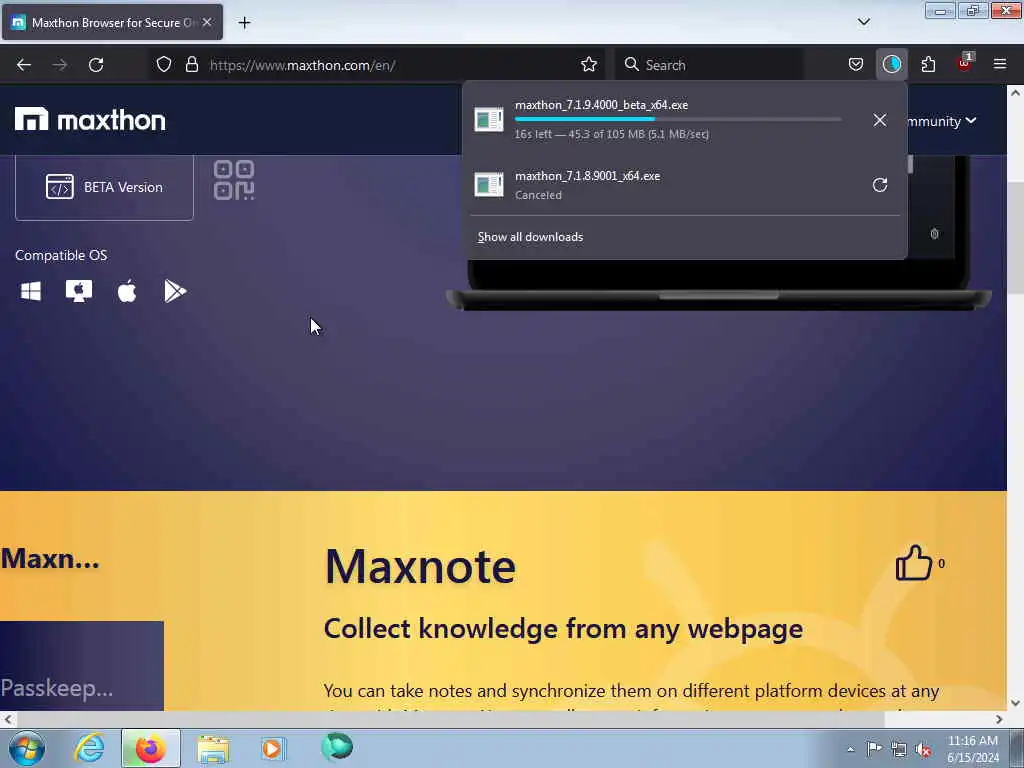Show the QR code download icon
1024x768 pixels.
coord(234,180)
